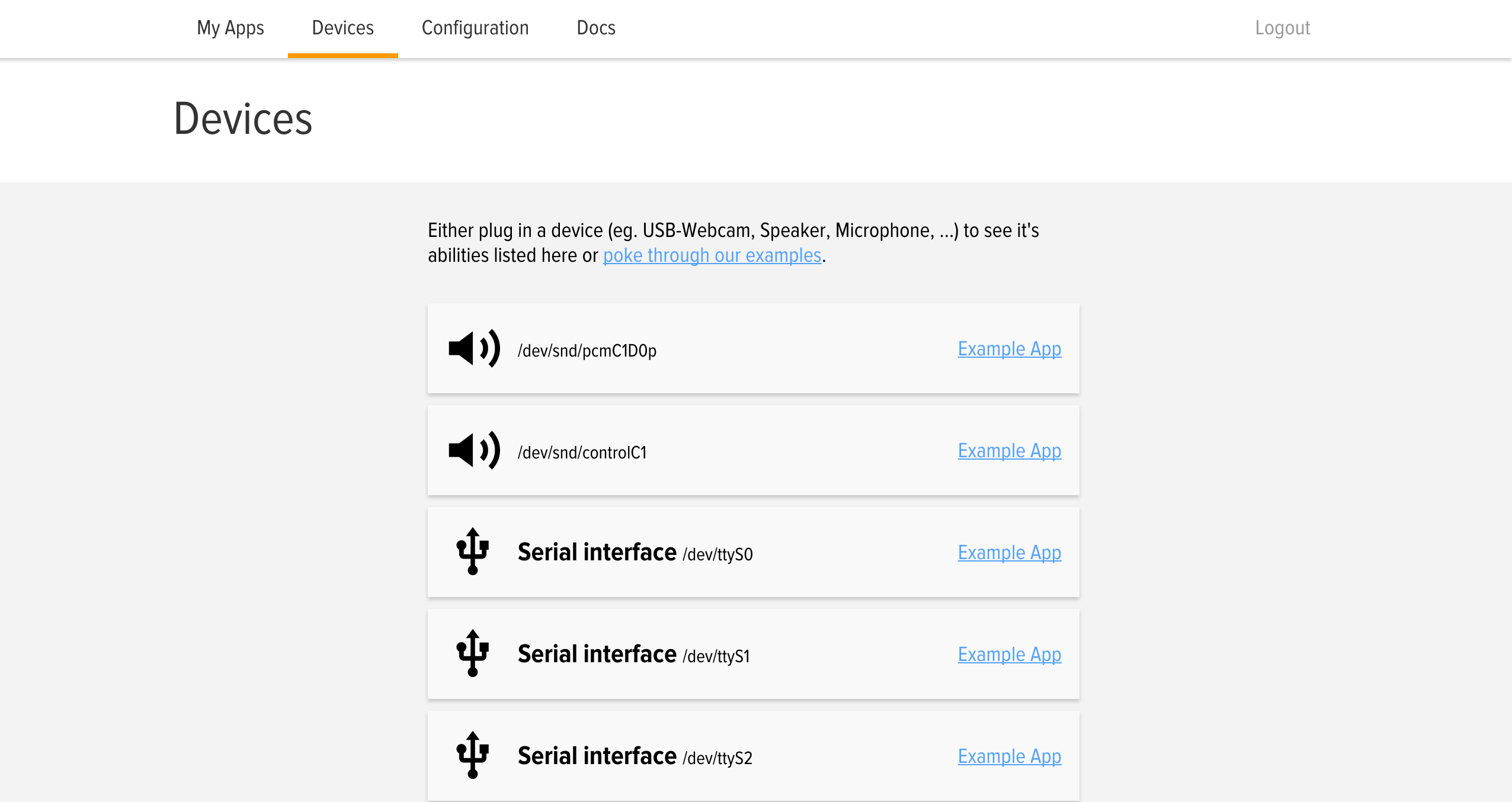Follow the 'poke through our examples' link
The height and width of the screenshot is (802, 1512).
coord(712,255)
